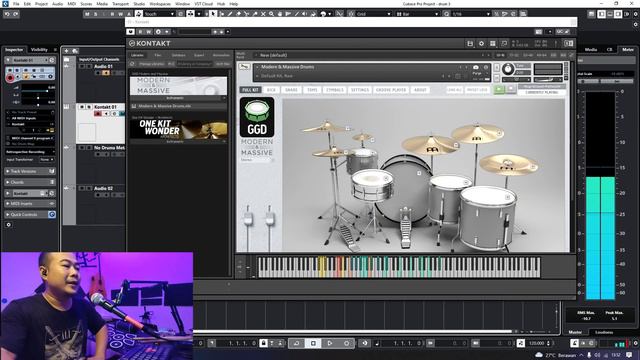Image resolution: width=640 pixels, height=360 pixels.
Task: Open the 1/16 quantize preset dropdown
Action: point(471,14)
